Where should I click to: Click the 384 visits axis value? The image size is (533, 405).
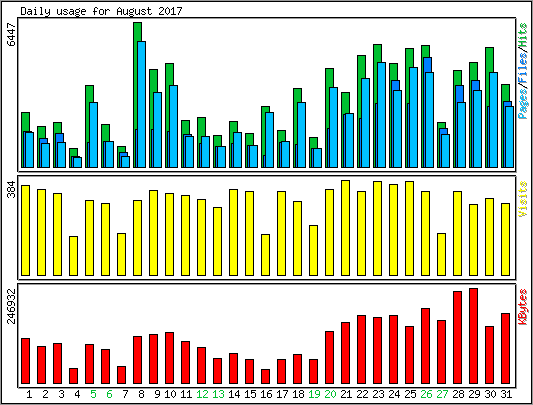(12, 189)
